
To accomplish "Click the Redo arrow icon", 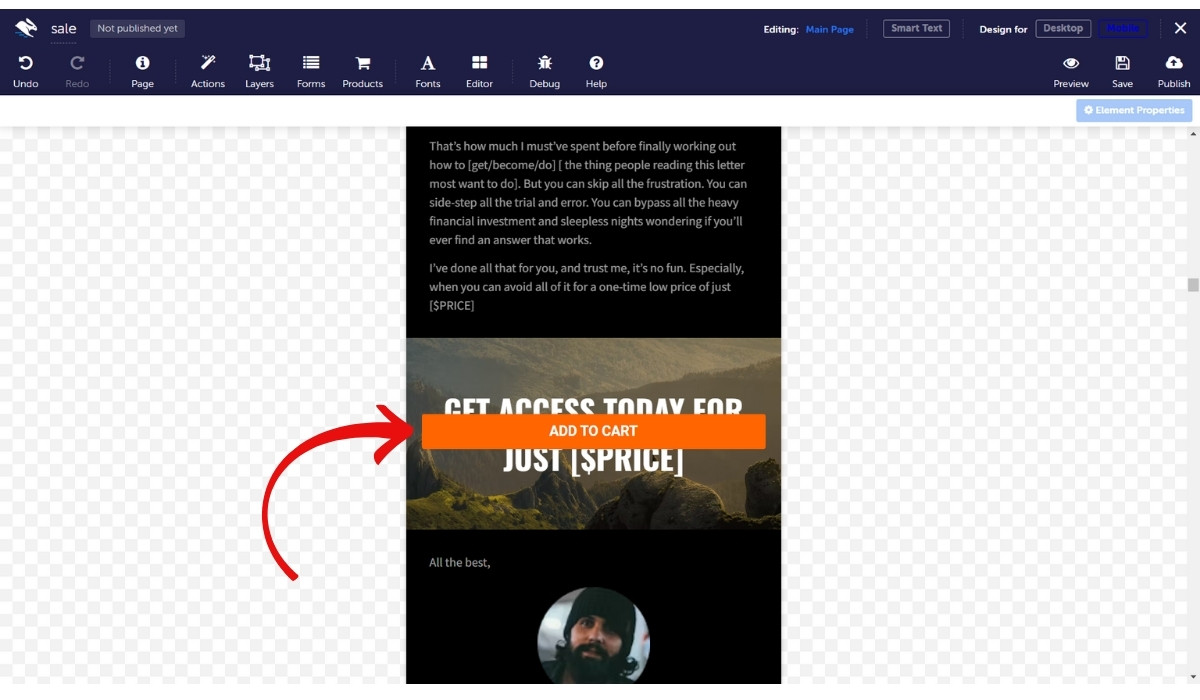I will (77, 63).
